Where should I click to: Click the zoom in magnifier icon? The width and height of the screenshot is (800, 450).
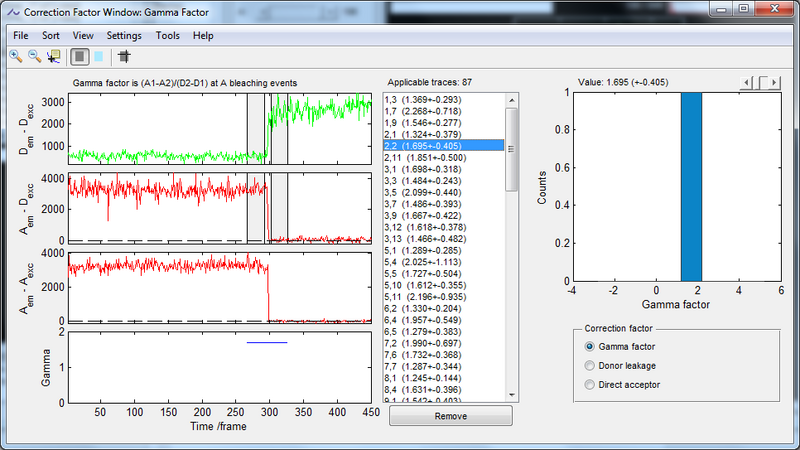coord(16,56)
